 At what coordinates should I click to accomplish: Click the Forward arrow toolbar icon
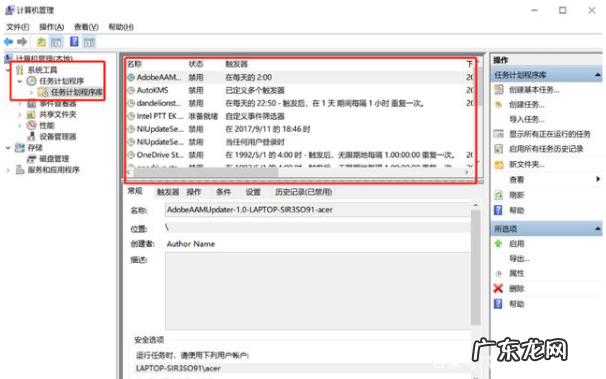click(22, 41)
